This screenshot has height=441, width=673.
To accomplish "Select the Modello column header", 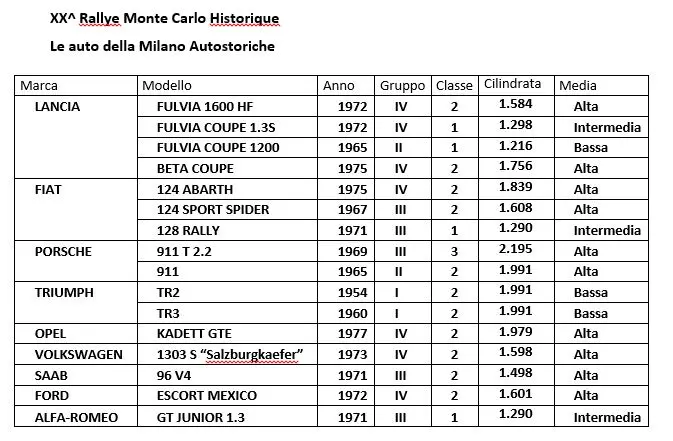I will point(166,86).
